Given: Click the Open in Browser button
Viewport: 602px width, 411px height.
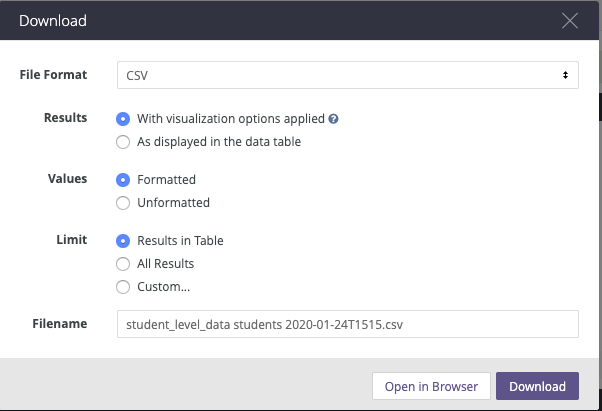Looking at the screenshot, I should pos(431,386).
